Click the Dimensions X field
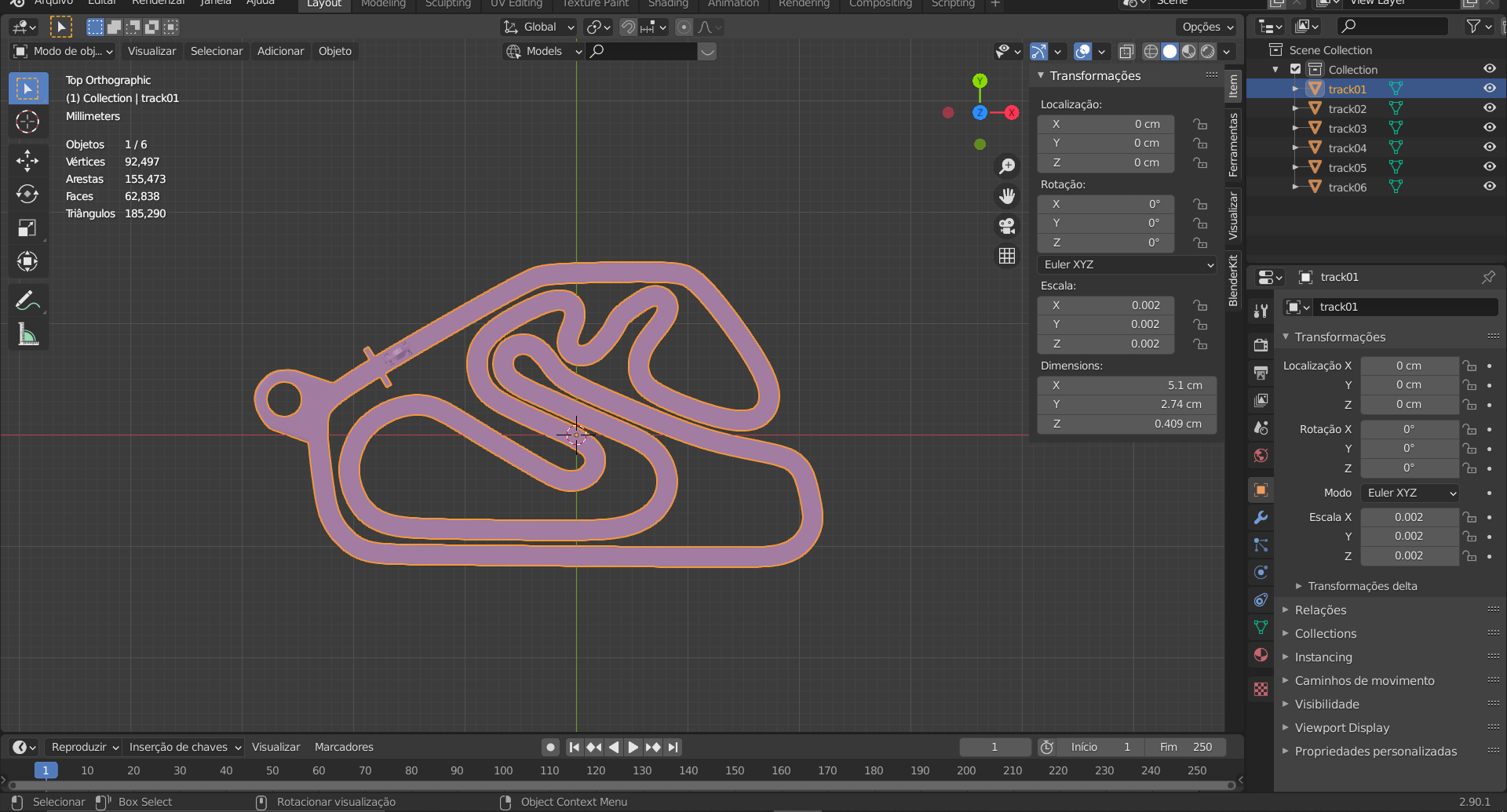The width and height of the screenshot is (1507, 812). [1126, 385]
